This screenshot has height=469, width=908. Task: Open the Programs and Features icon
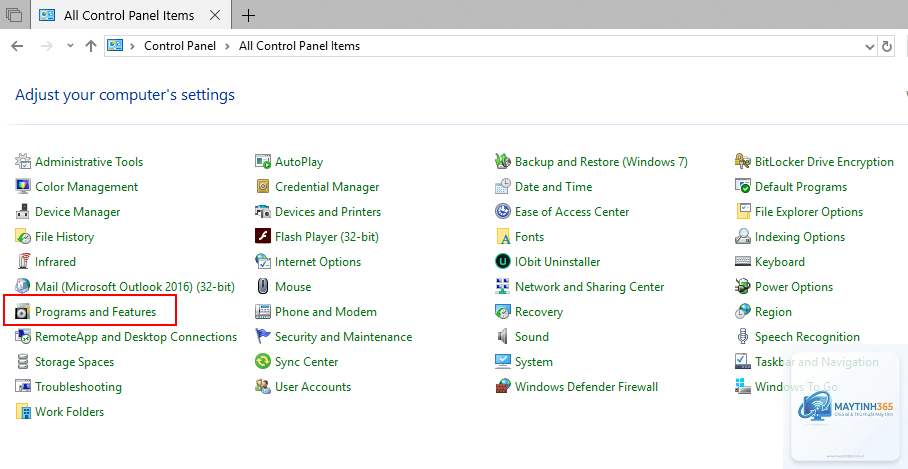(23, 312)
